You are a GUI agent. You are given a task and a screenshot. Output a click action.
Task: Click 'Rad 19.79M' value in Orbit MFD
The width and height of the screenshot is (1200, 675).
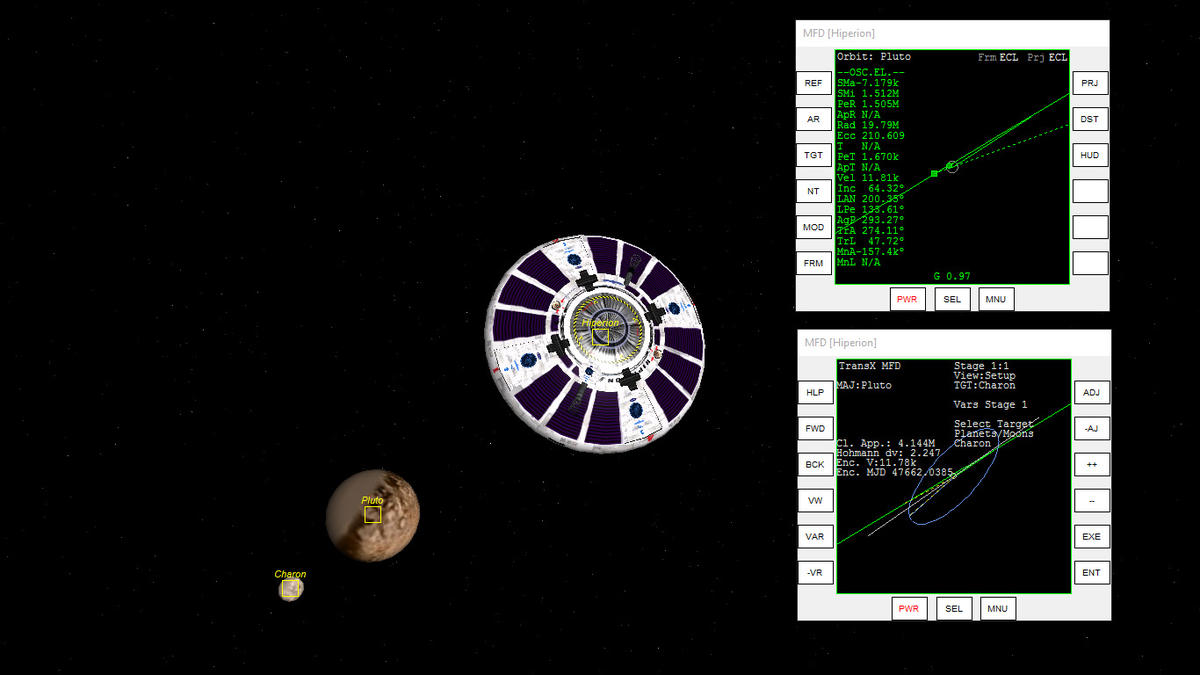(x=868, y=125)
